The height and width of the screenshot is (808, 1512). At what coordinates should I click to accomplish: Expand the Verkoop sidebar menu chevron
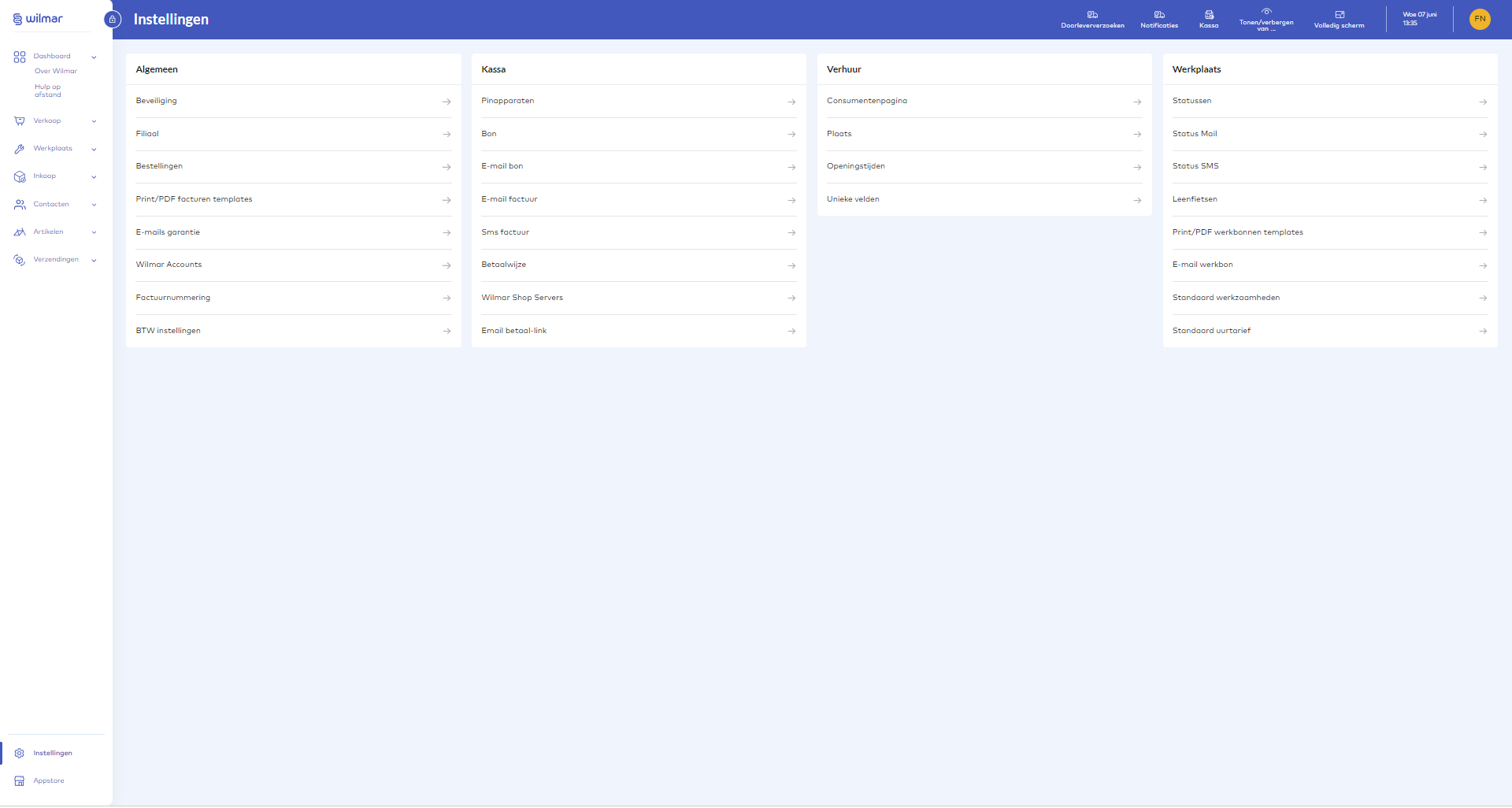94,121
